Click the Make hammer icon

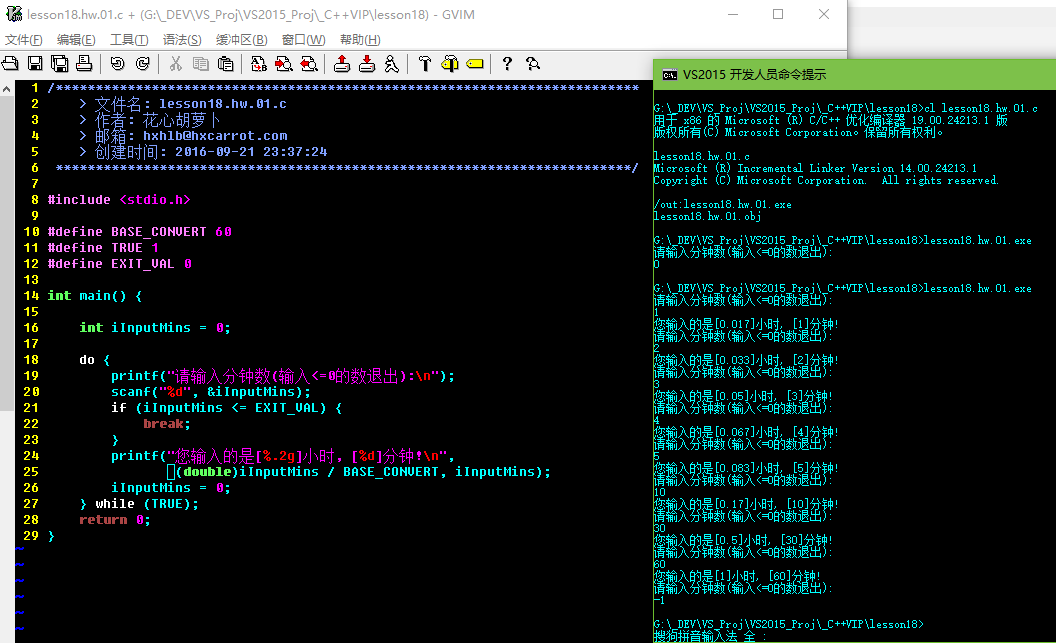[x=424, y=64]
